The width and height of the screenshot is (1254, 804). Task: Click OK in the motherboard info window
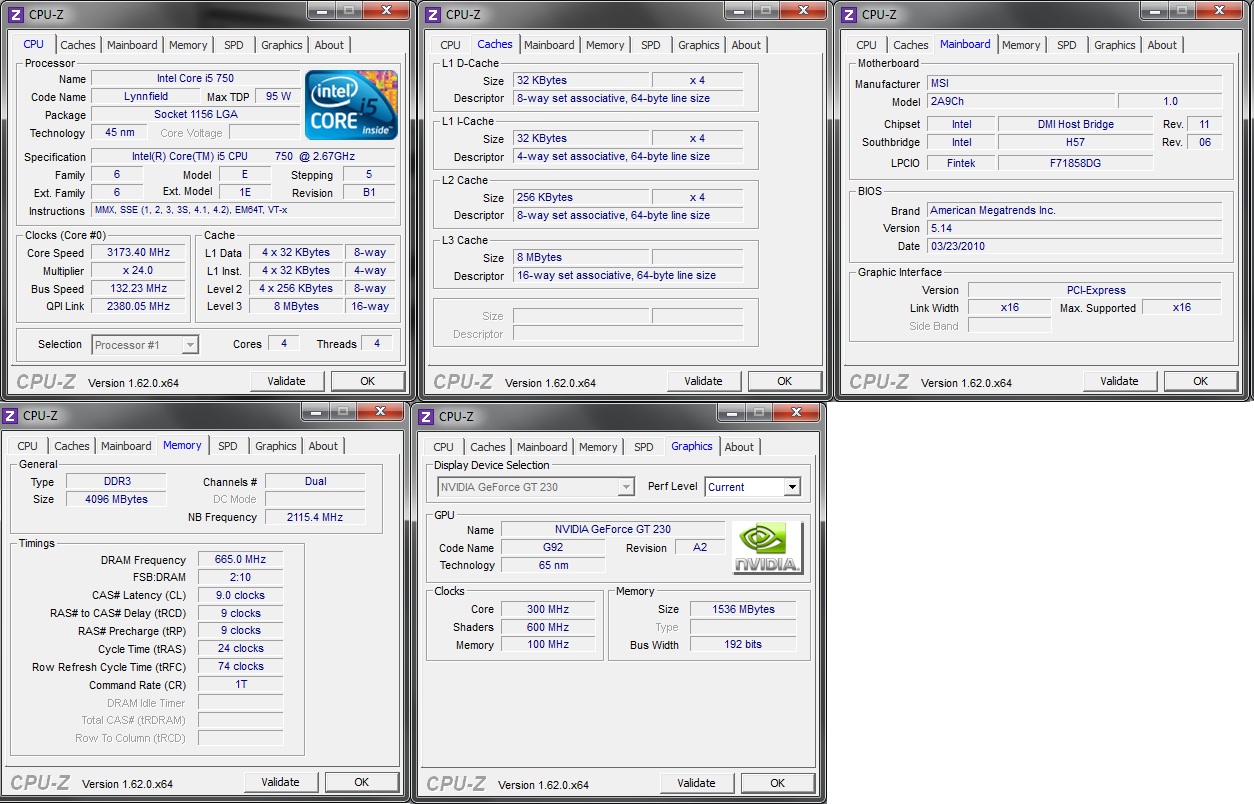pyautogui.click(x=1200, y=381)
